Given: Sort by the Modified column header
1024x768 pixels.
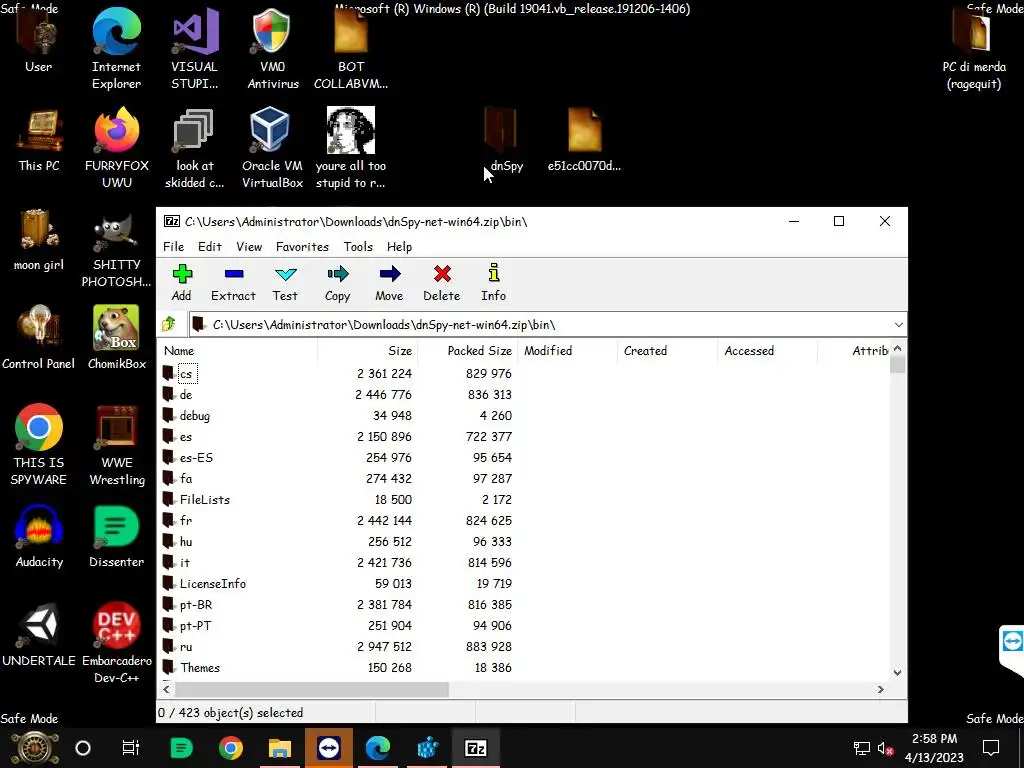Looking at the screenshot, I should click(568, 351).
